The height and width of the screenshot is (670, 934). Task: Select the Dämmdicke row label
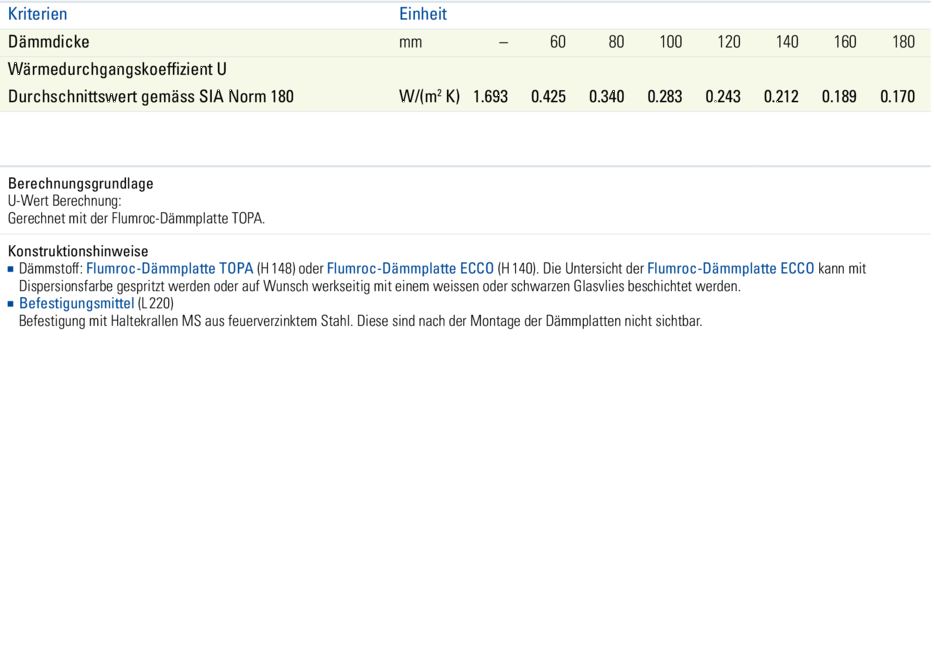tap(49, 42)
